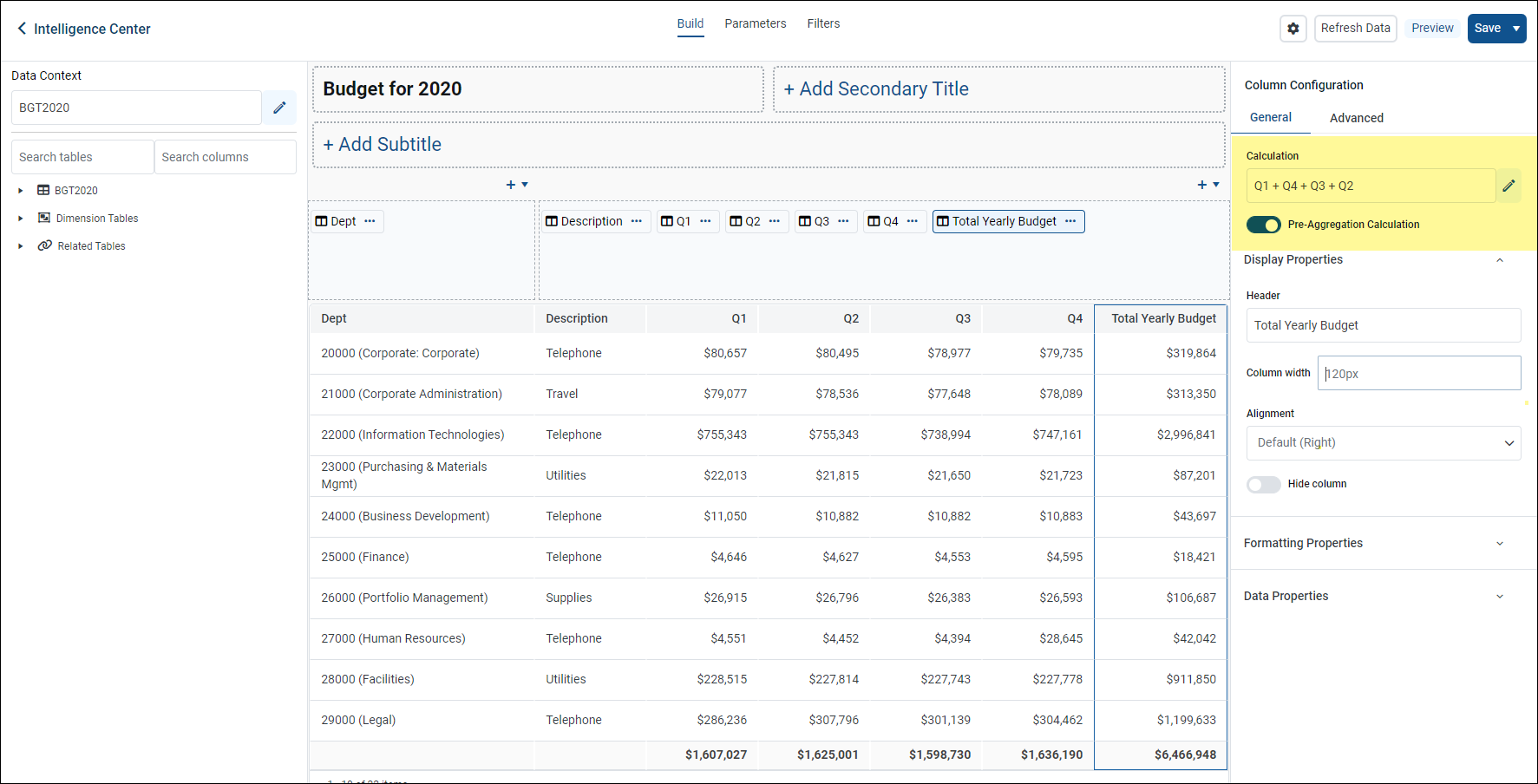The height and width of the screenshot is (784, 1538).
Task: Edit the calculation formula pencil icon
Action: [1509, 186]
